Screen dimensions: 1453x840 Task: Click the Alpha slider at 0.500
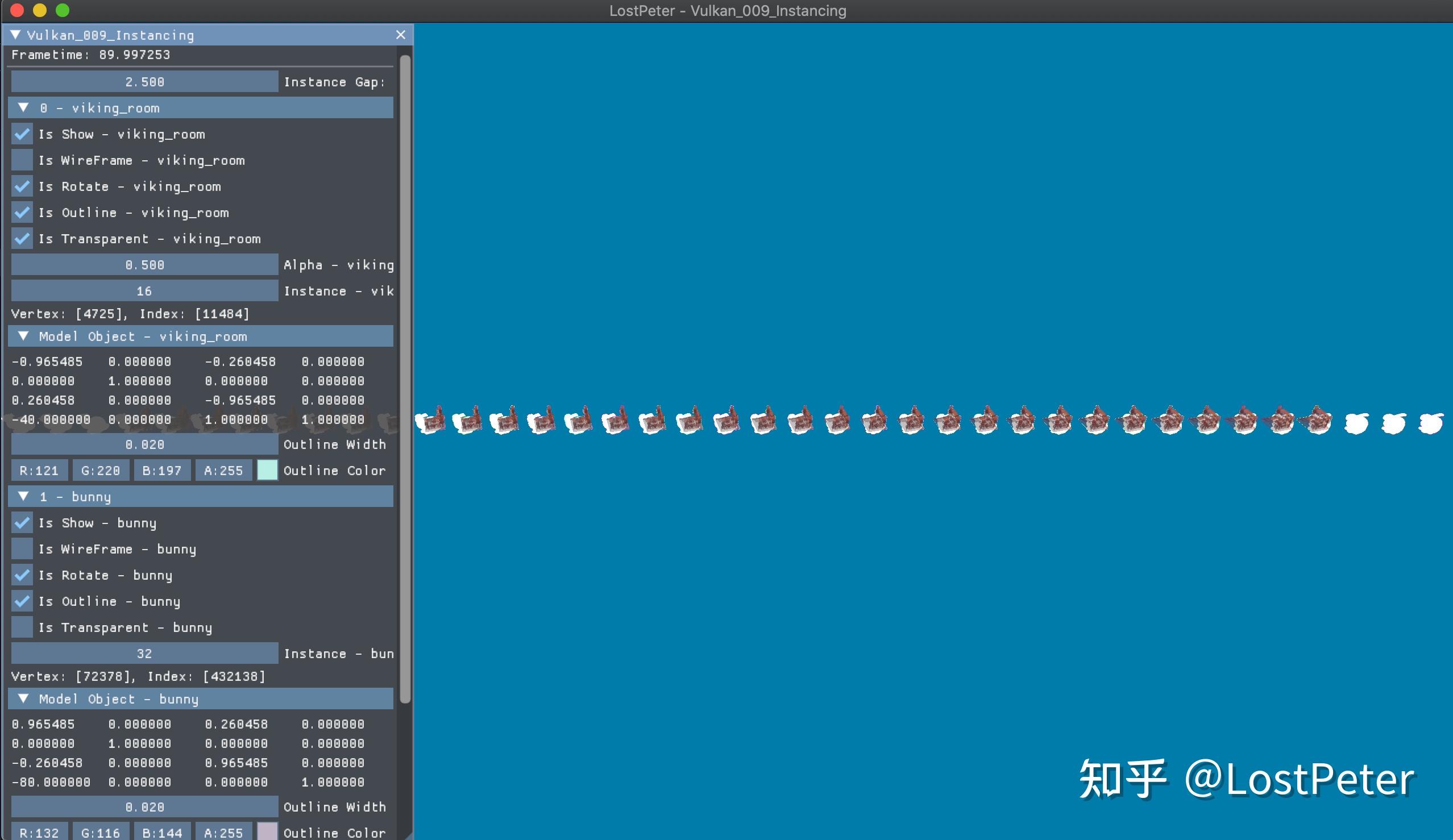(145, 265)
